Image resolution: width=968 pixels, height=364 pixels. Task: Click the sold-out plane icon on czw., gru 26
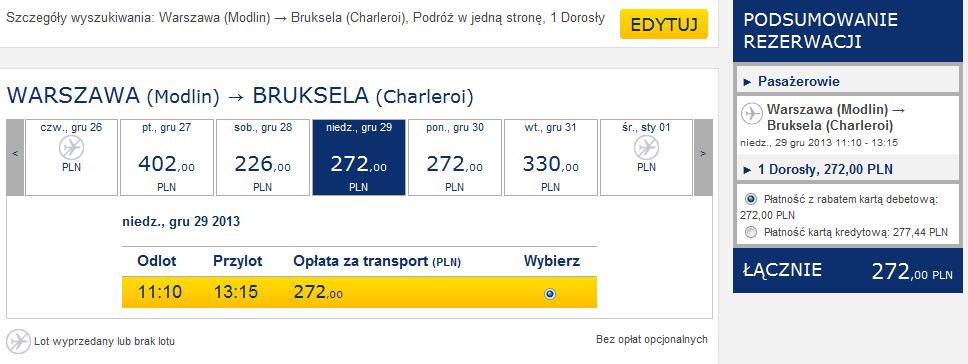tap(72, 148)
